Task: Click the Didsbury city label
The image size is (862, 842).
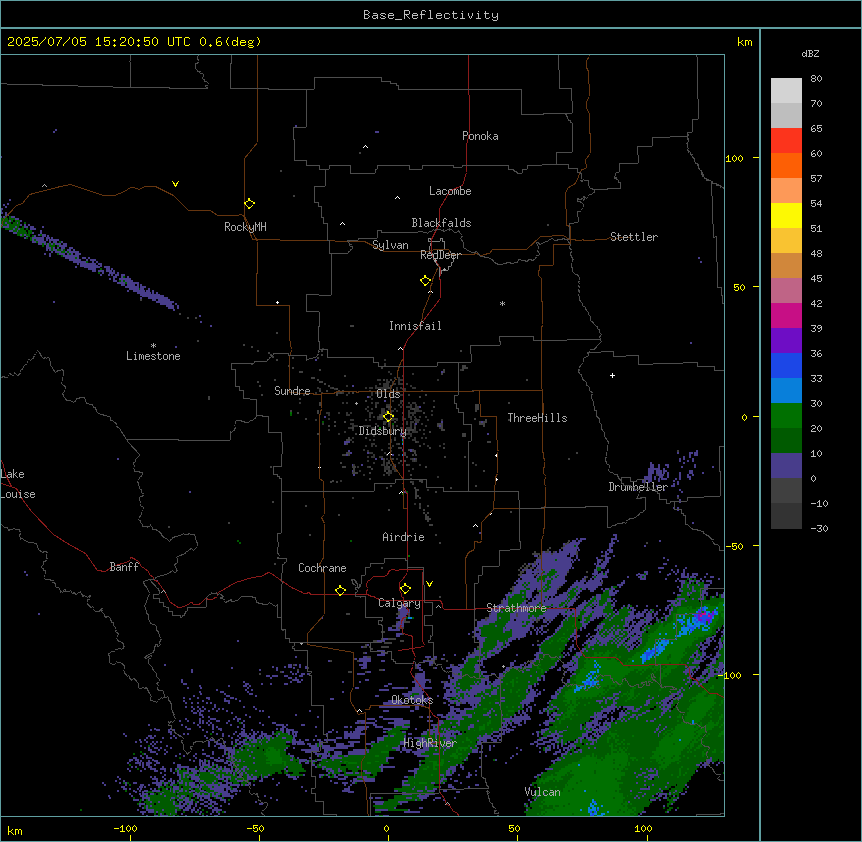Action: coord(383,431)
